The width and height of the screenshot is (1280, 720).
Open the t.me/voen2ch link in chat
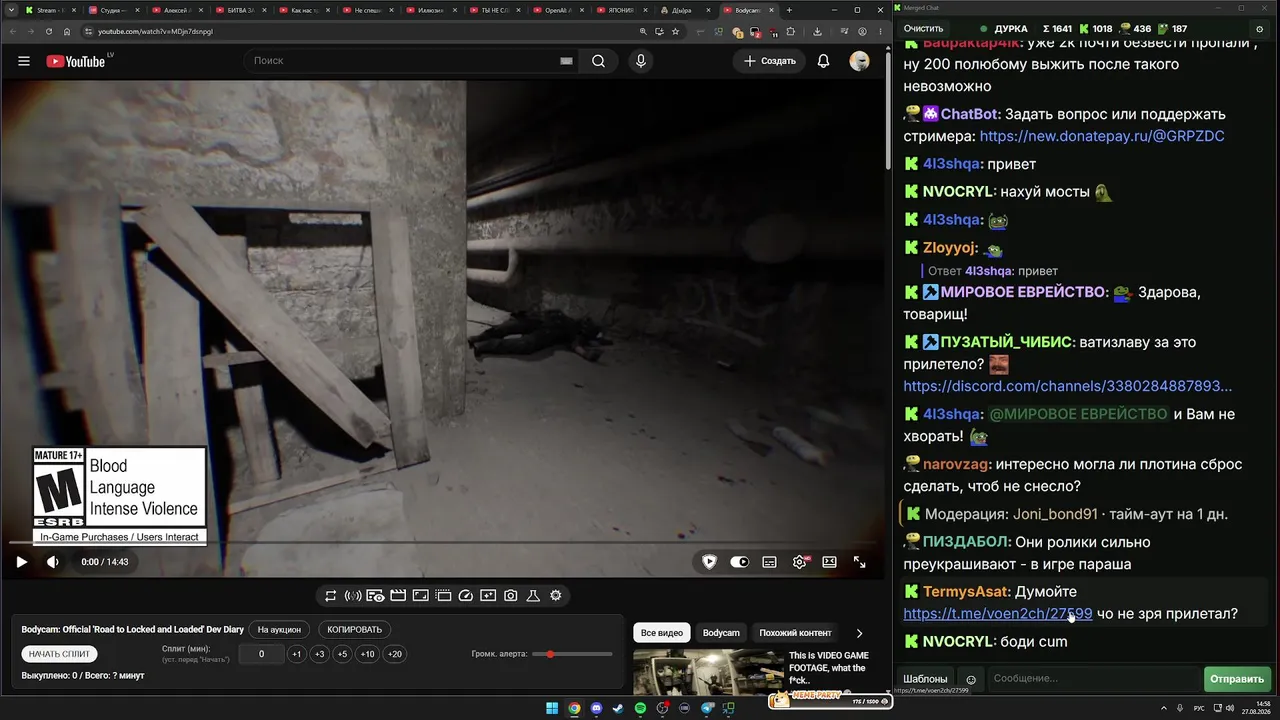[998, 614]
